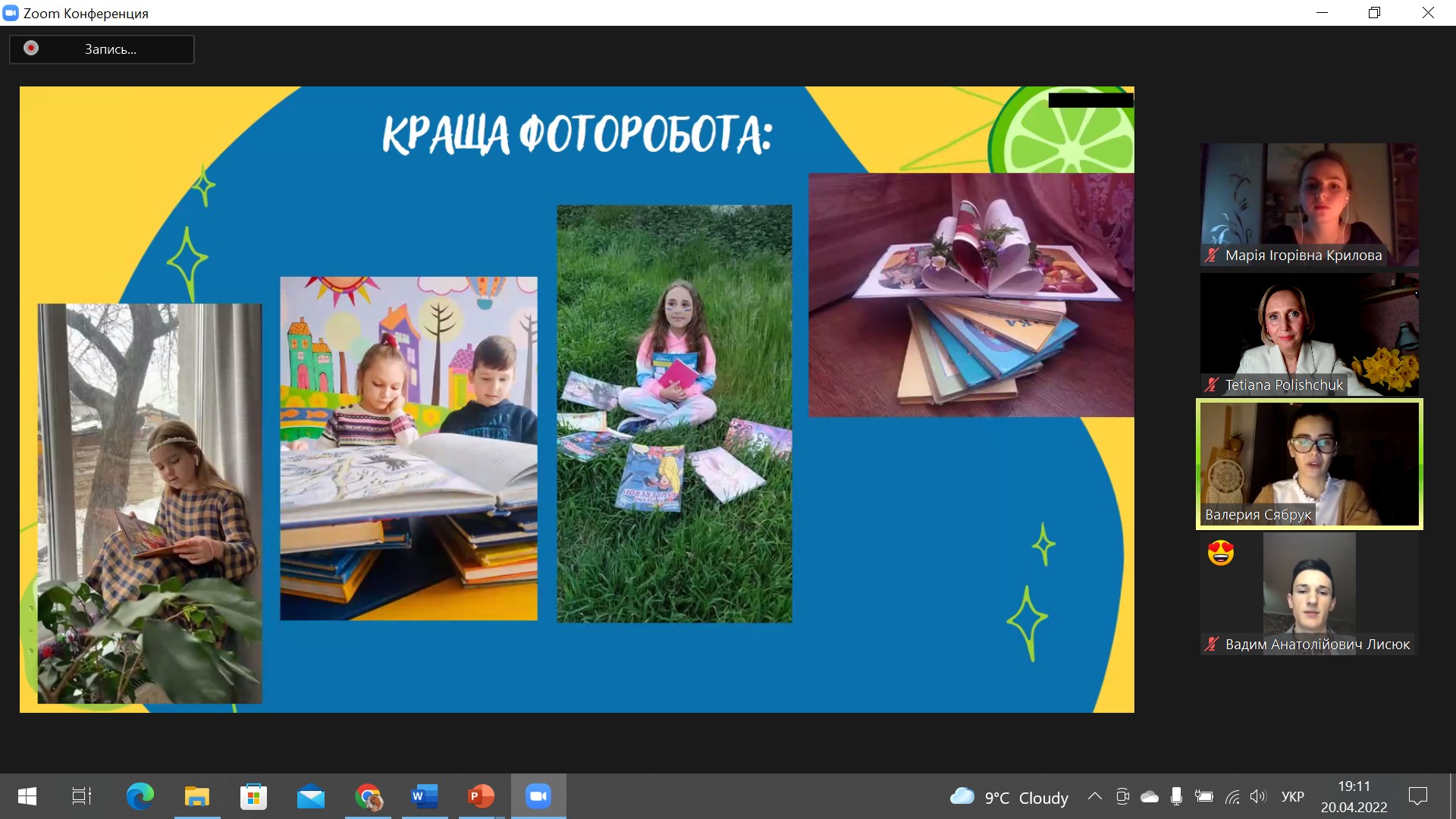Screen dimensions: 1456x819
Task: Open the volume control in system tray
Action: (1258, 796)
